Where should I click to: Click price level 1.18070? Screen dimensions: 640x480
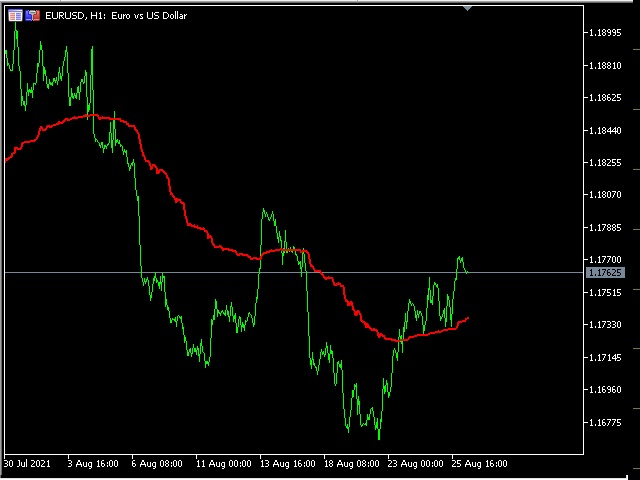point(605,195)
